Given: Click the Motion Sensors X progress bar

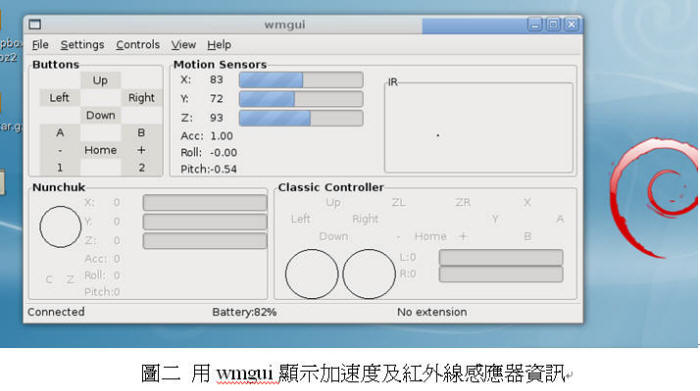Looking at the screenshot, I should [x=301, y=80].
